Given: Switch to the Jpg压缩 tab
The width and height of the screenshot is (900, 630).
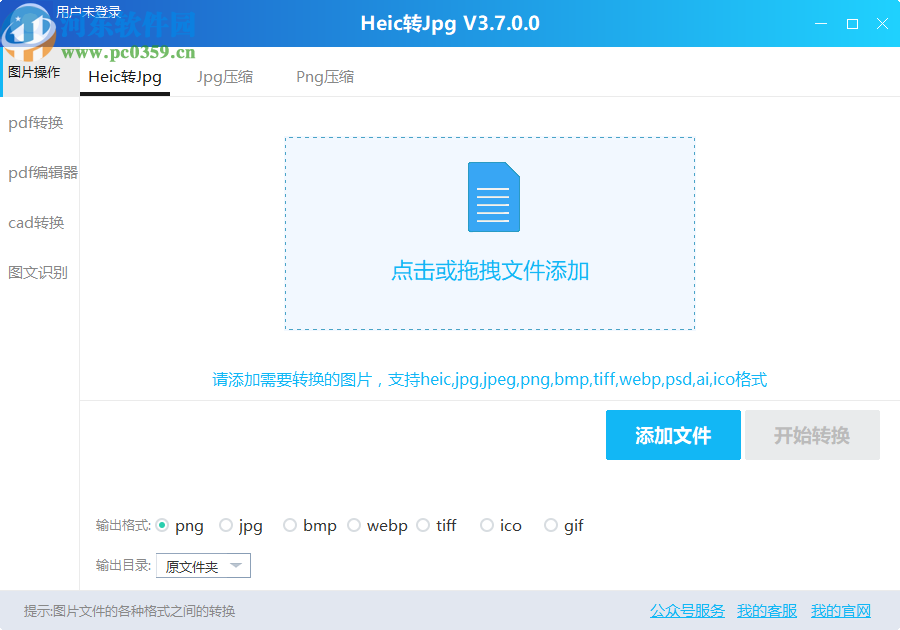Looking at the screenshot, I should pos(224,76).
